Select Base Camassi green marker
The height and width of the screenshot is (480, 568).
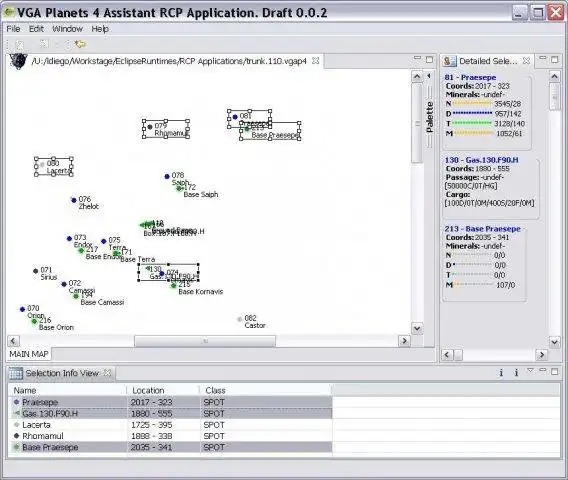coord(76,296)
